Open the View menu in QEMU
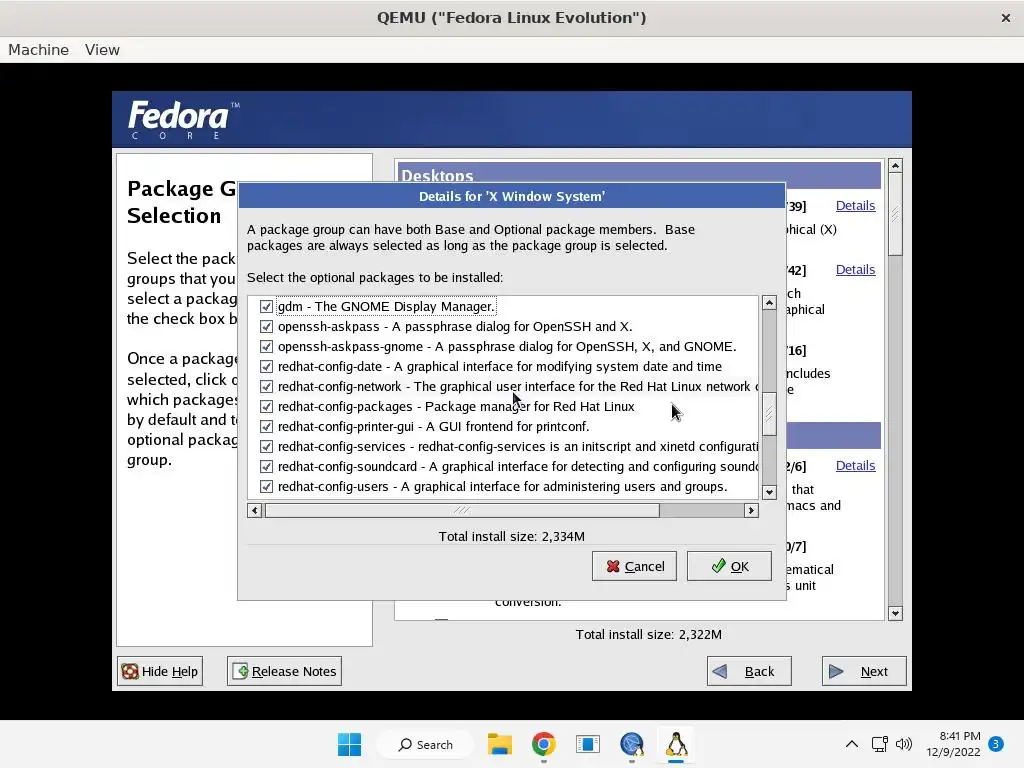 click(x=102, y=50)
